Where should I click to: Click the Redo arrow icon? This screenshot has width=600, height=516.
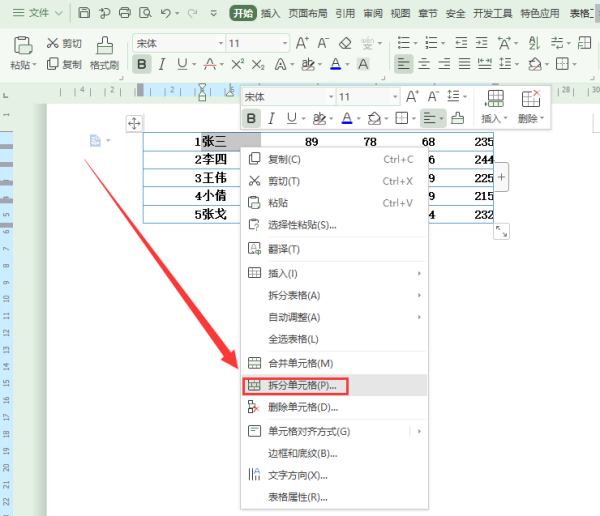(192, 13)
